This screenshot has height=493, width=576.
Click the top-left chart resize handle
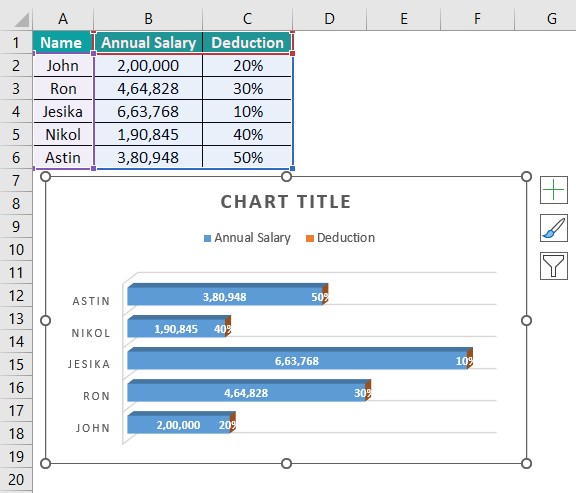coord(45,177)
